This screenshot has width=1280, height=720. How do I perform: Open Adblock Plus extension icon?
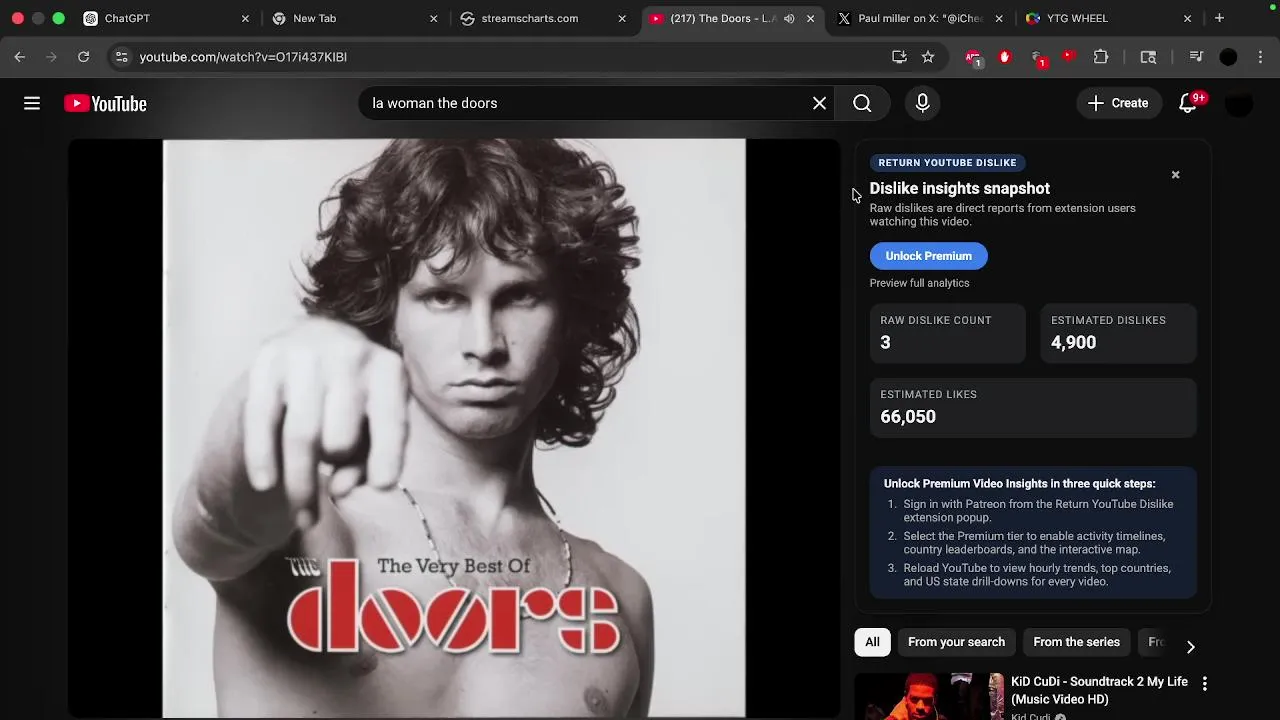[973, 57]
